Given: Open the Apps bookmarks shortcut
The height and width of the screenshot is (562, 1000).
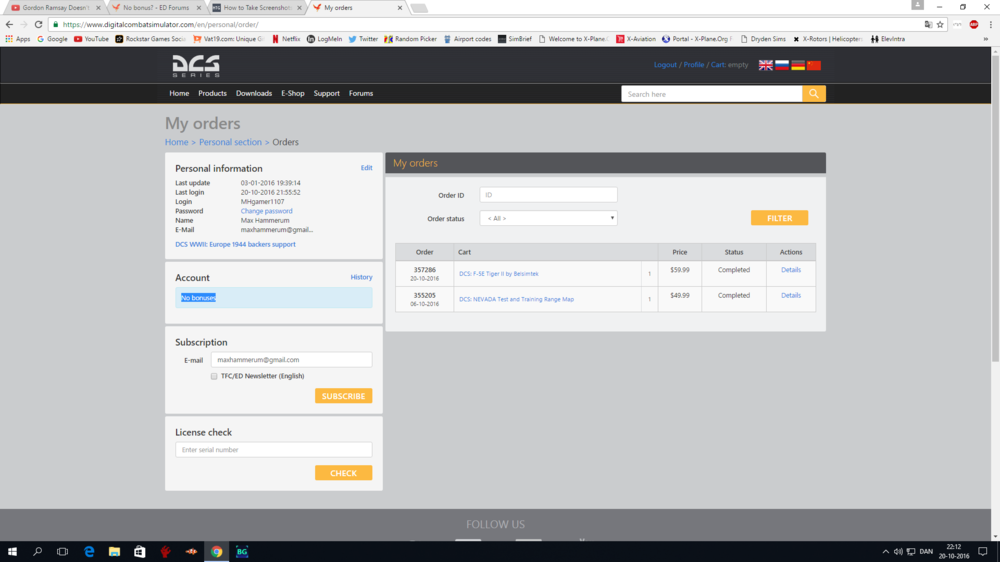Looking at the screenshot, I should pyautogui.click(x=17, y=39).
